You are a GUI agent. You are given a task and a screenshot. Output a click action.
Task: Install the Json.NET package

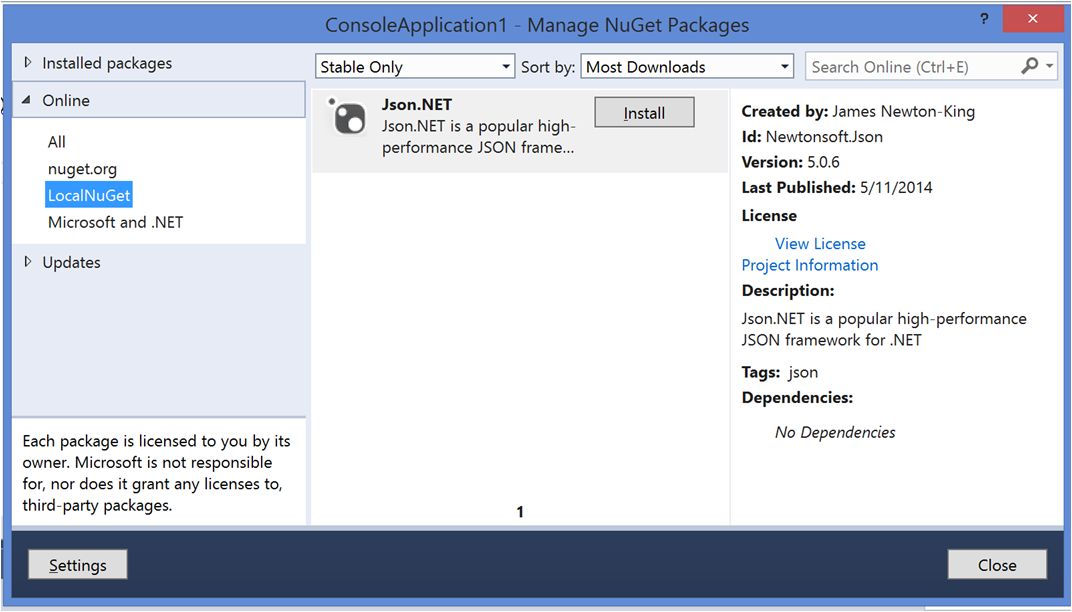pyautogui.click(x=644, y=113)
